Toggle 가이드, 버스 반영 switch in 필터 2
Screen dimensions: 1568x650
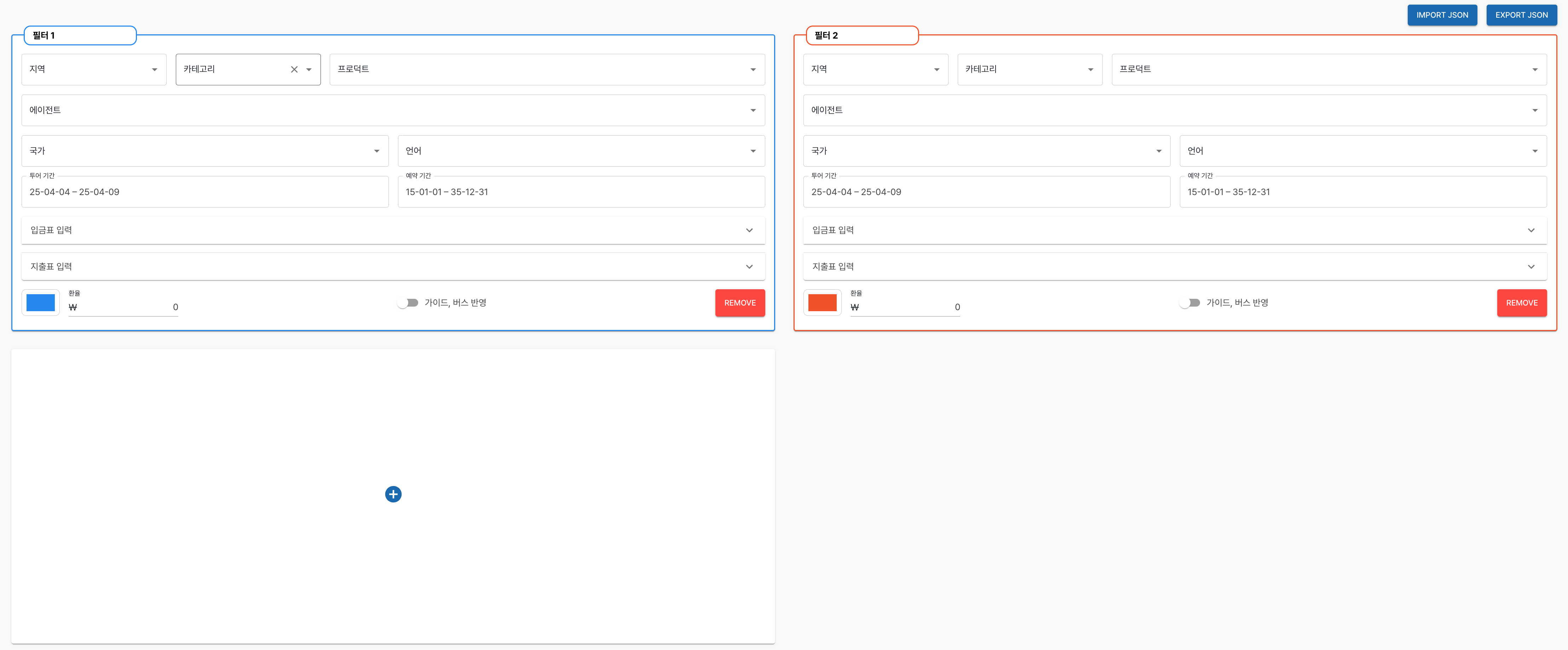1189,303
